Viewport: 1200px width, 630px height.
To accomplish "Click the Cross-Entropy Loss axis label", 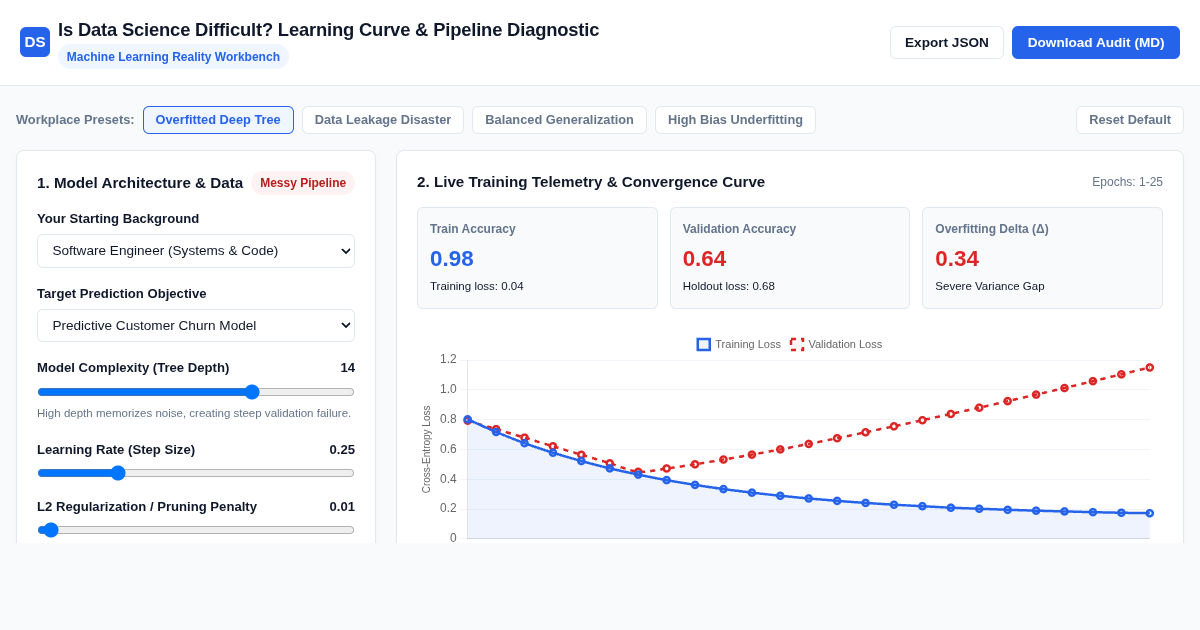I will (x=426, y=449).
